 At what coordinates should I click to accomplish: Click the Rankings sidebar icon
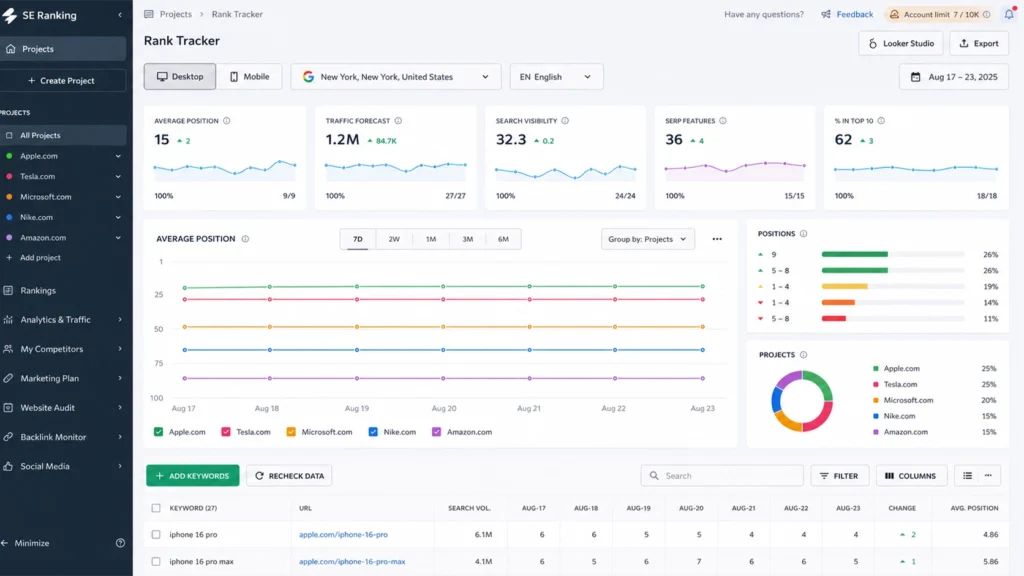pyautogui.click(x=8, y=291)
